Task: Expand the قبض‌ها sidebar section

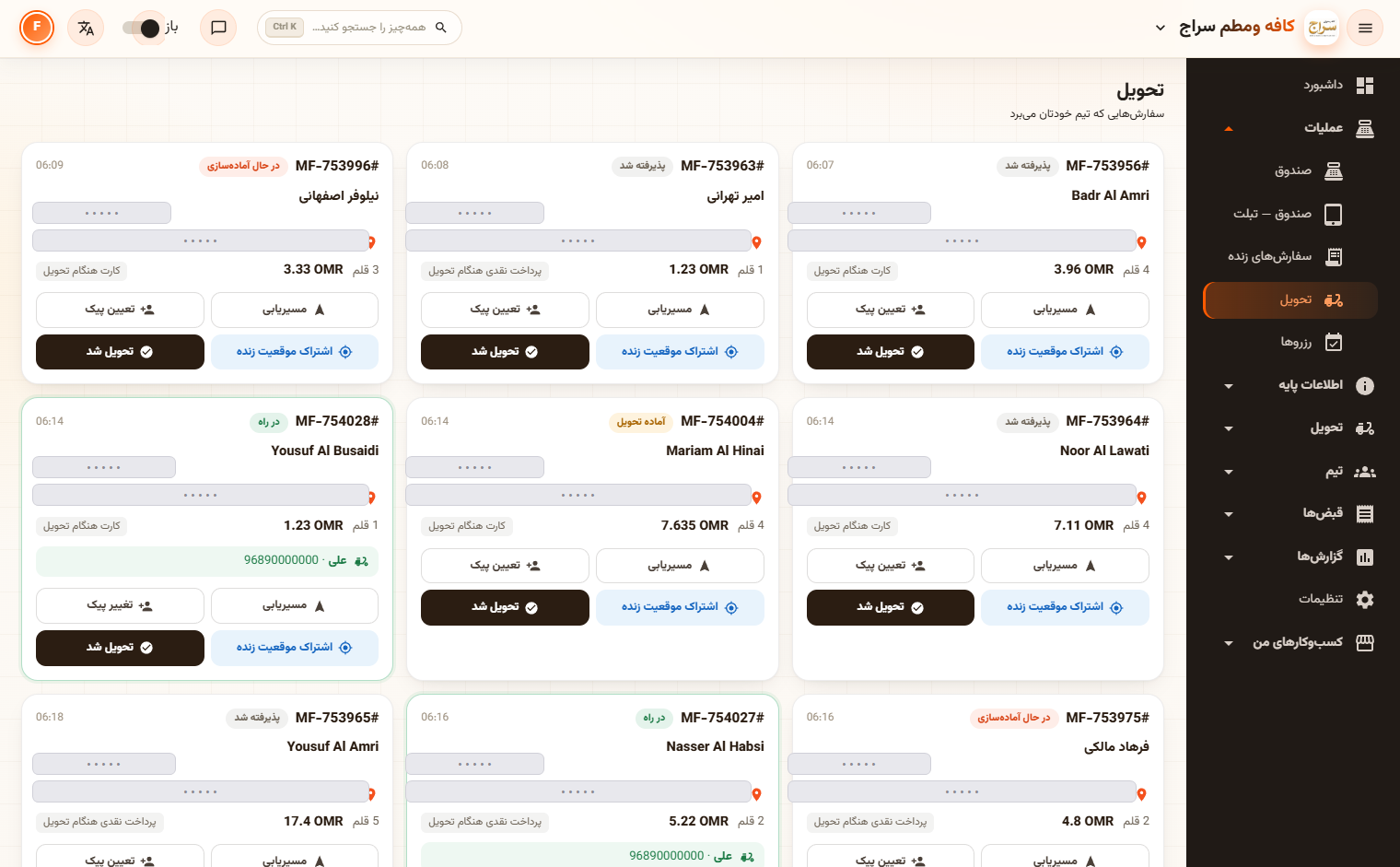Action: 1290,513
